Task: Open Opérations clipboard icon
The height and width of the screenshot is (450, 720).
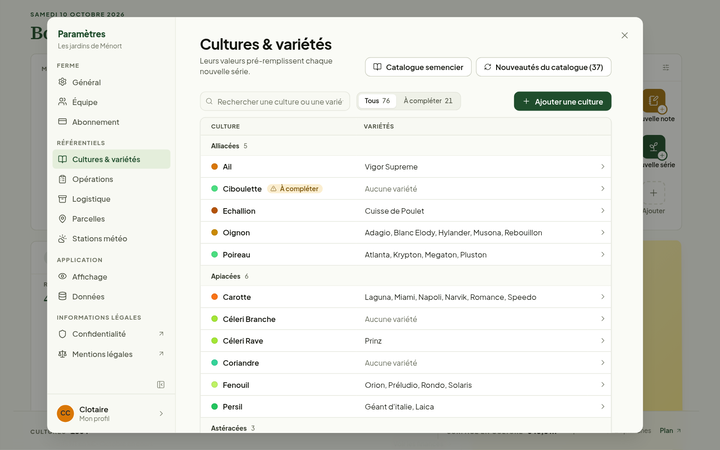Action: 62,179
